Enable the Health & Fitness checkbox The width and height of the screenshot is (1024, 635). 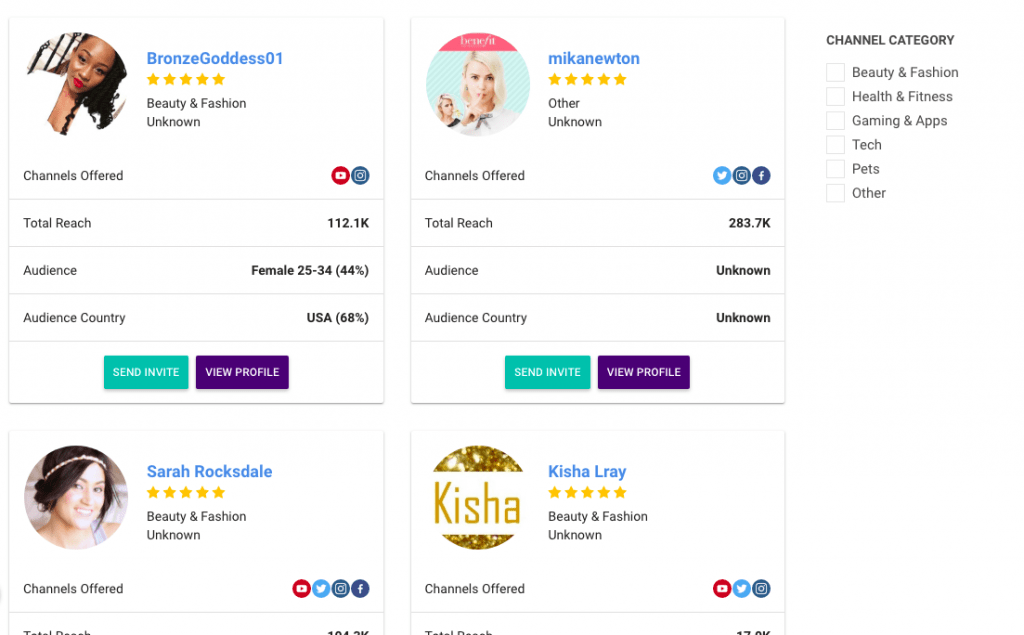[835, 97]
